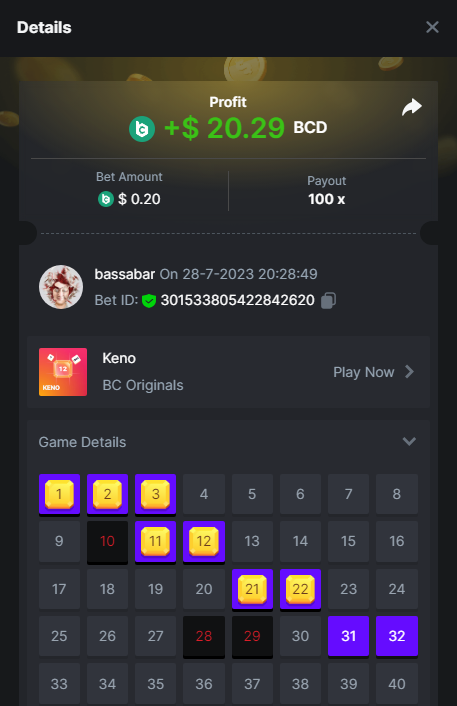Click the green verified shield icon
This screenshot has width=457, height=706.
(x=149, y=300)
